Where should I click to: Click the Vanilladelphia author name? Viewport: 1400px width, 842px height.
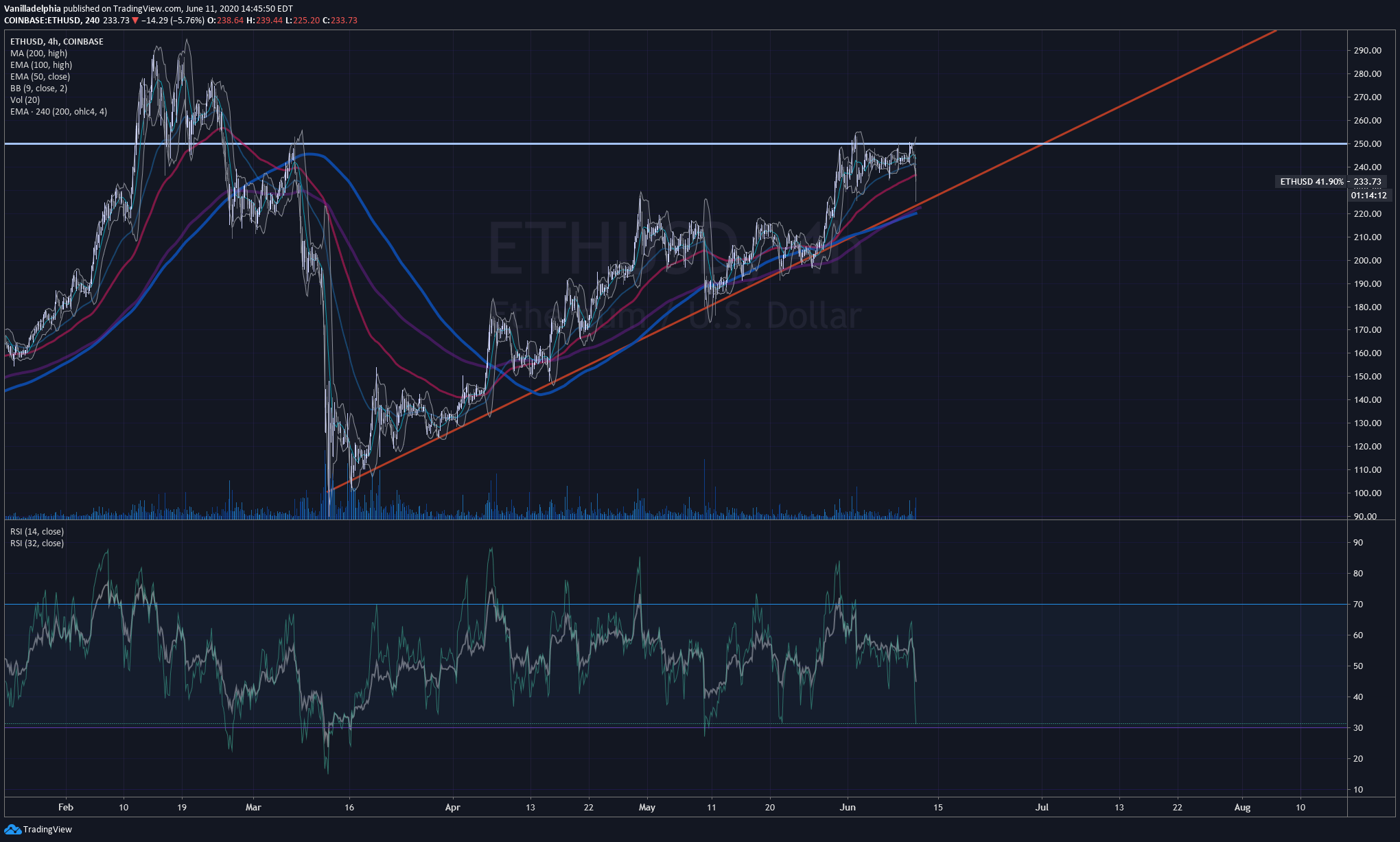[32, 9]
